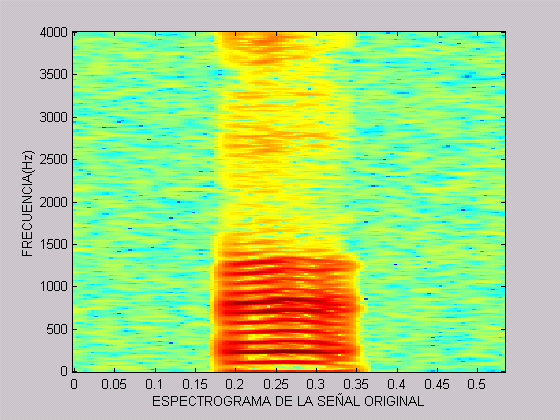Click the 2000 frequency tick label
Viewport: 560px width, 420px height.
click(x=54, y=202)
